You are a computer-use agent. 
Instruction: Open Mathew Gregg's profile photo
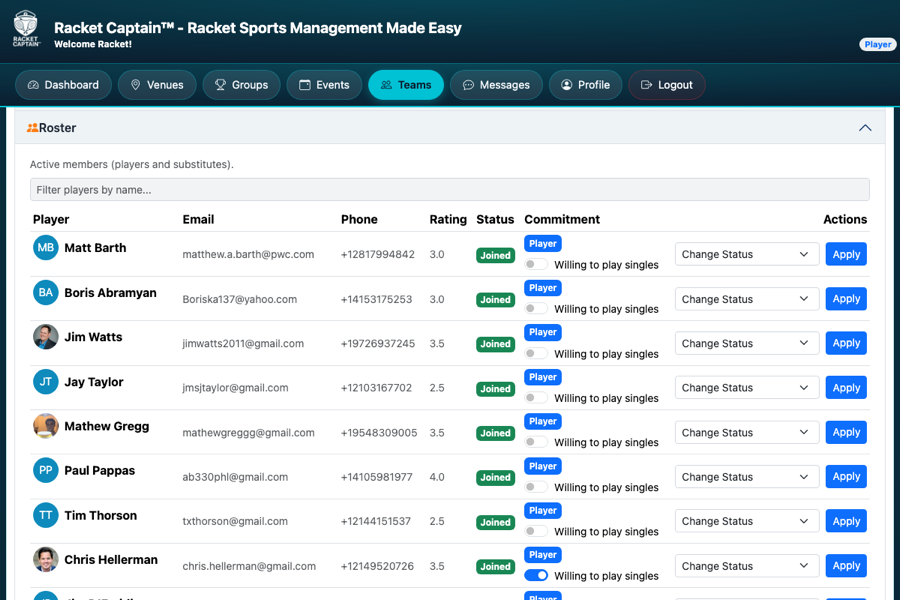tap(45, 425)
